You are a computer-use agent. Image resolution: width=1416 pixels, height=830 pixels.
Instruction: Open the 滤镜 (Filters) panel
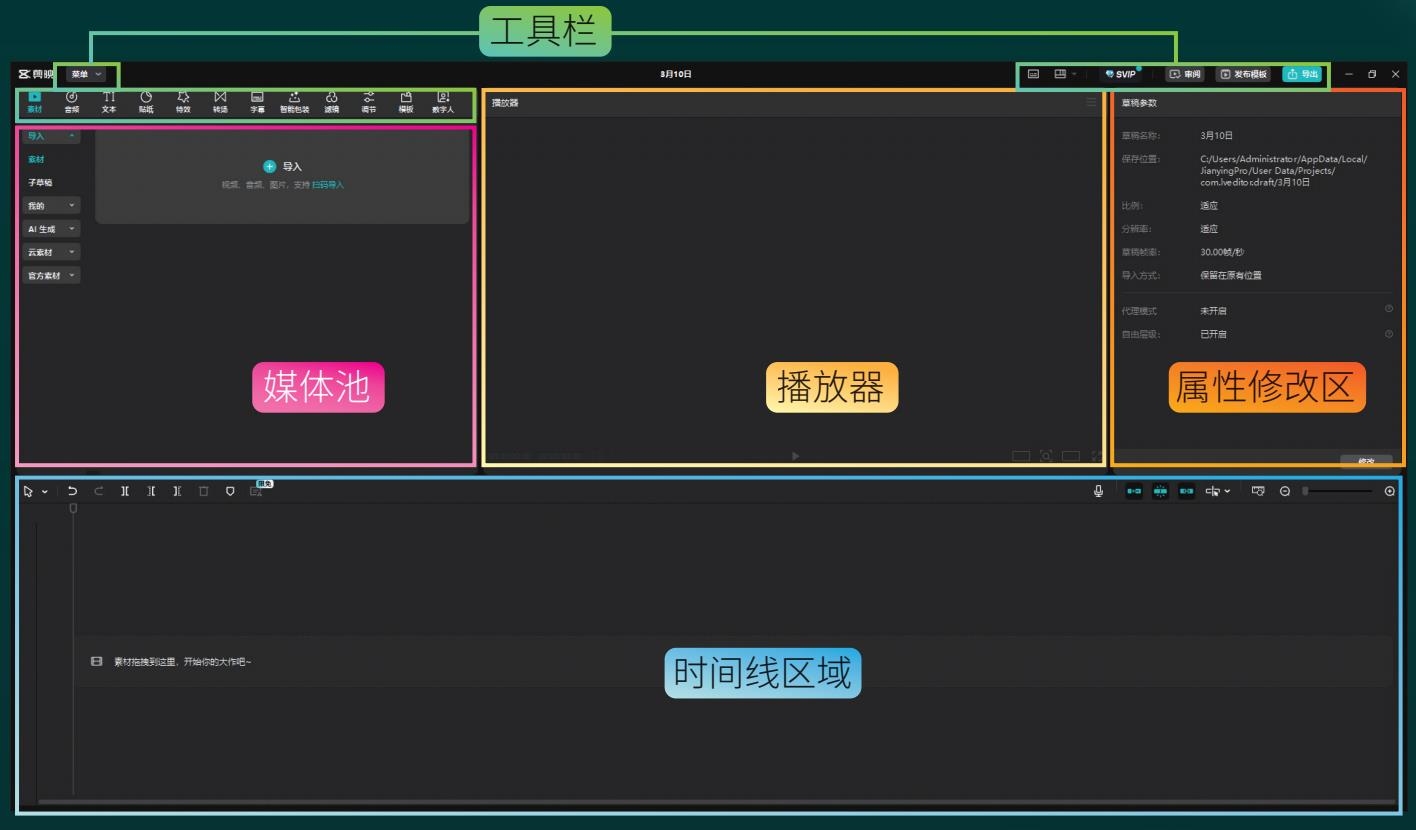[x=331, y=101]
